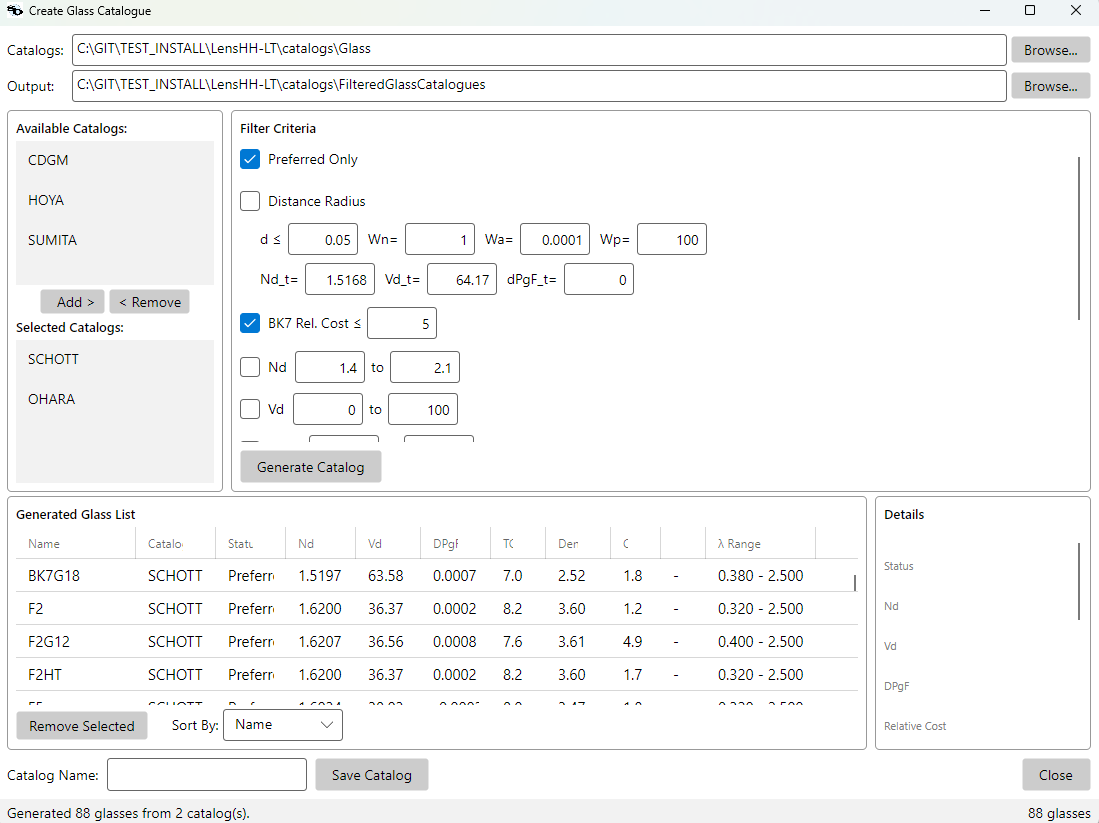Click the Nd maximum 2.1 field
This screenshot has width=1099, height=823.
pos(425,367)
